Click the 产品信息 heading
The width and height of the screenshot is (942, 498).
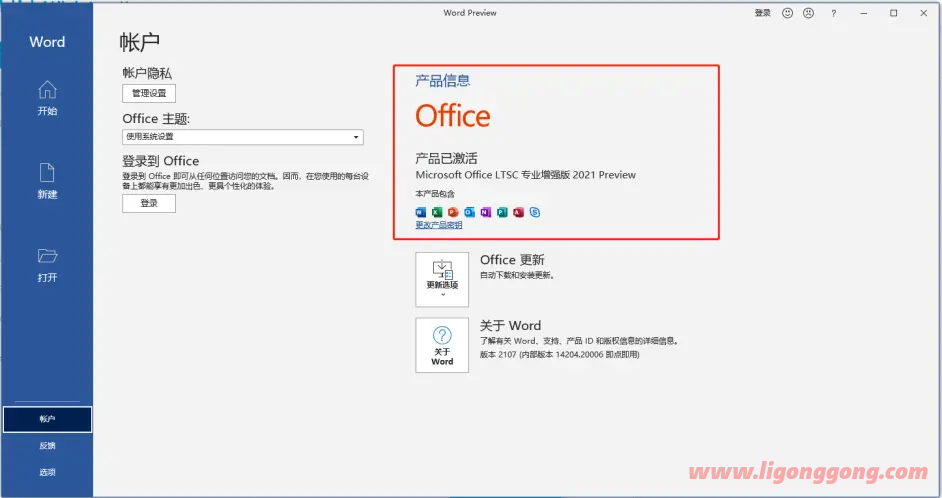[x=443, y=80]
